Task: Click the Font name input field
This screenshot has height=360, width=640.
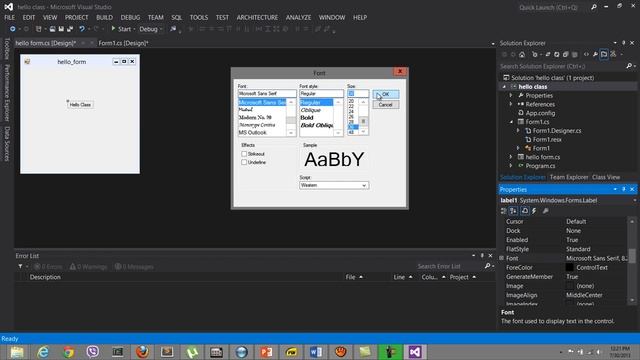Action: 267,93
